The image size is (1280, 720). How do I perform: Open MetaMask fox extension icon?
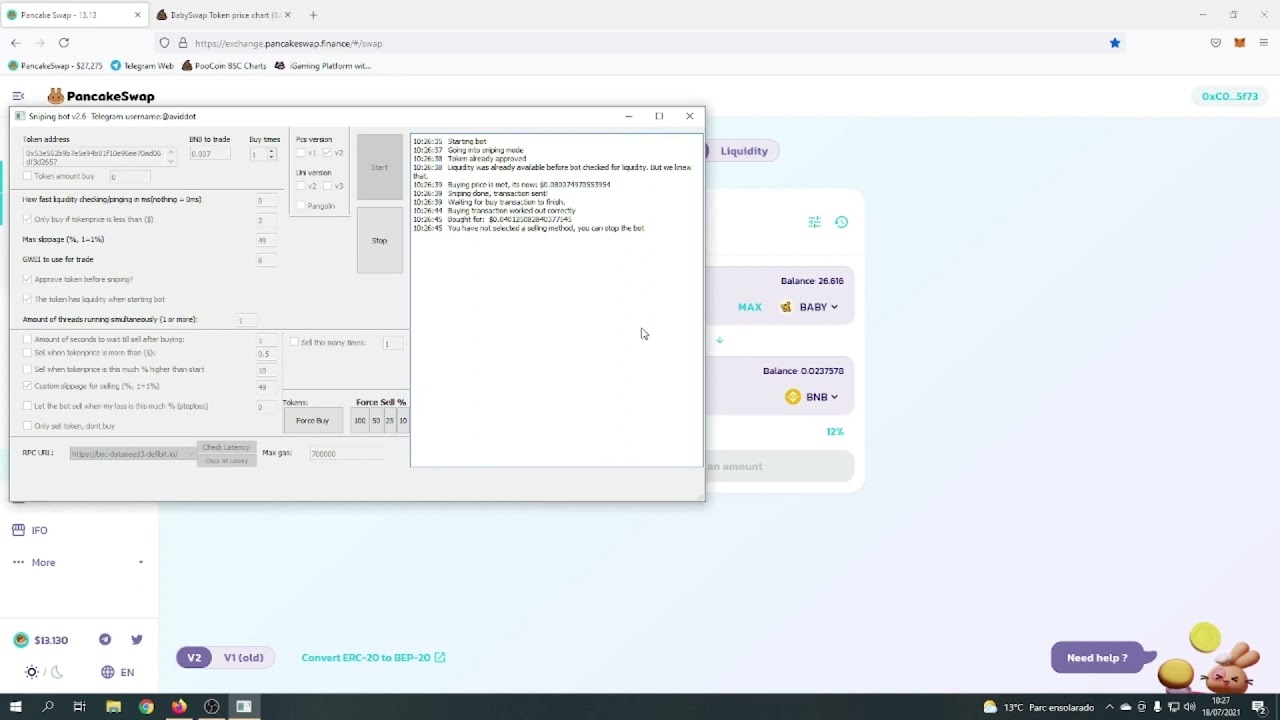[x=1240, y=43]
